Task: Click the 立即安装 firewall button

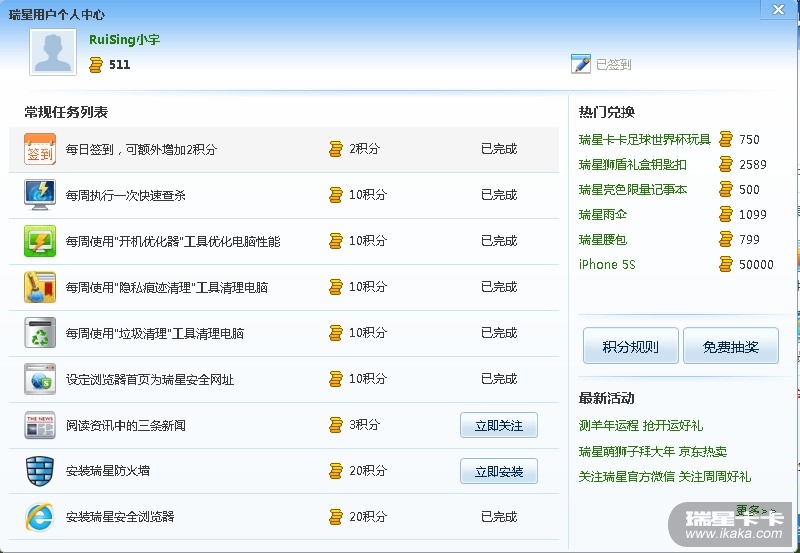Action: click(x=499, y=471)
